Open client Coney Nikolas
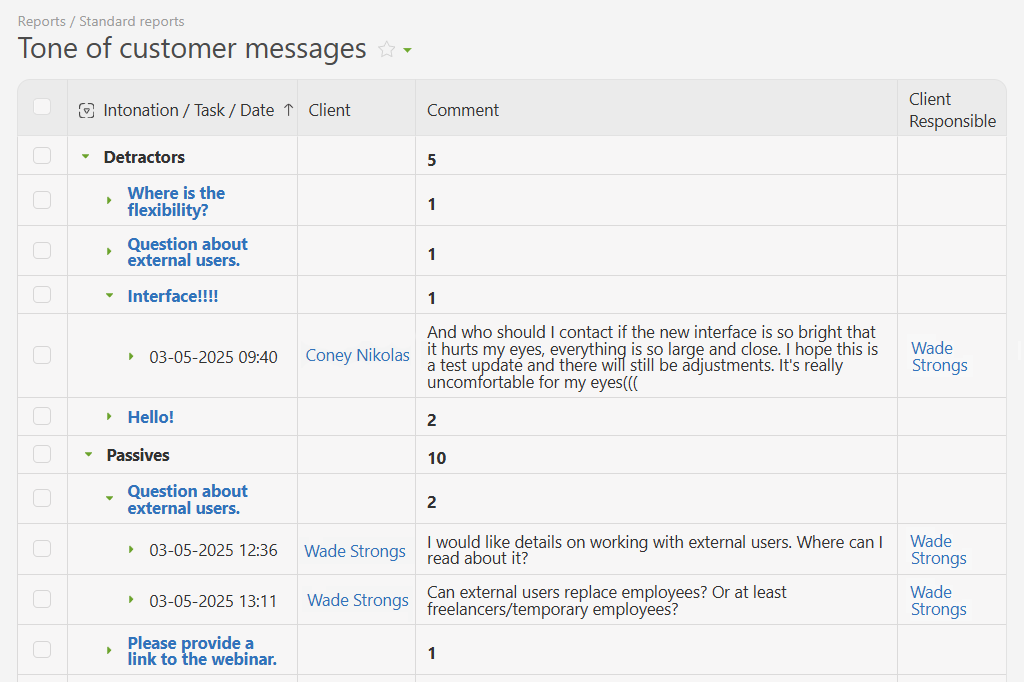 358,355
